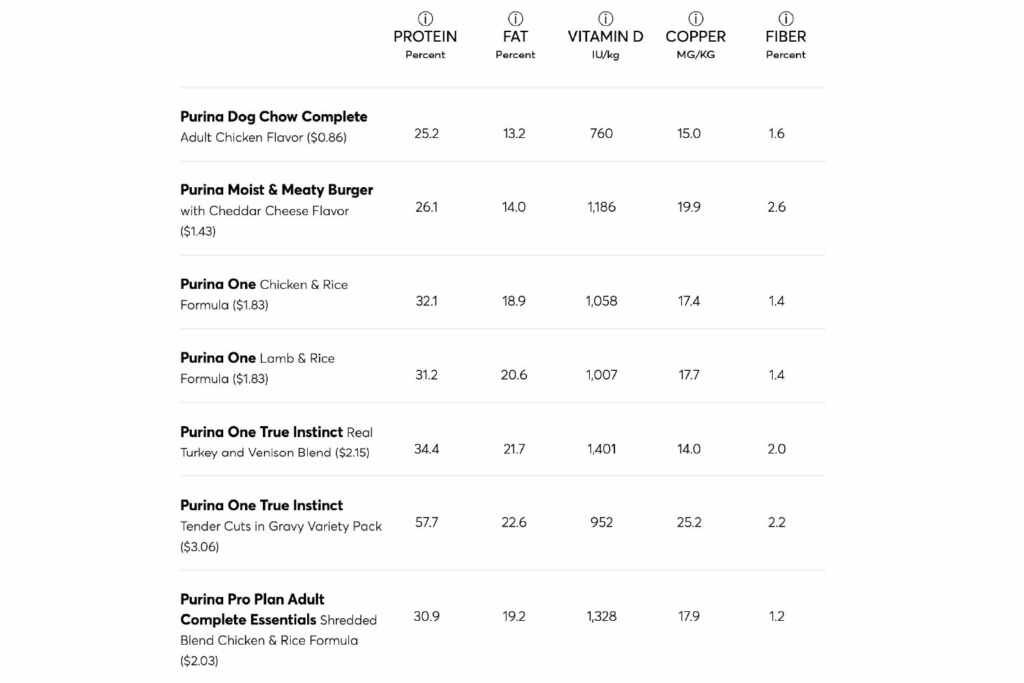The image size is (1024, 683).
Task: Select the COPPER column header
Action: coord(696,37)
